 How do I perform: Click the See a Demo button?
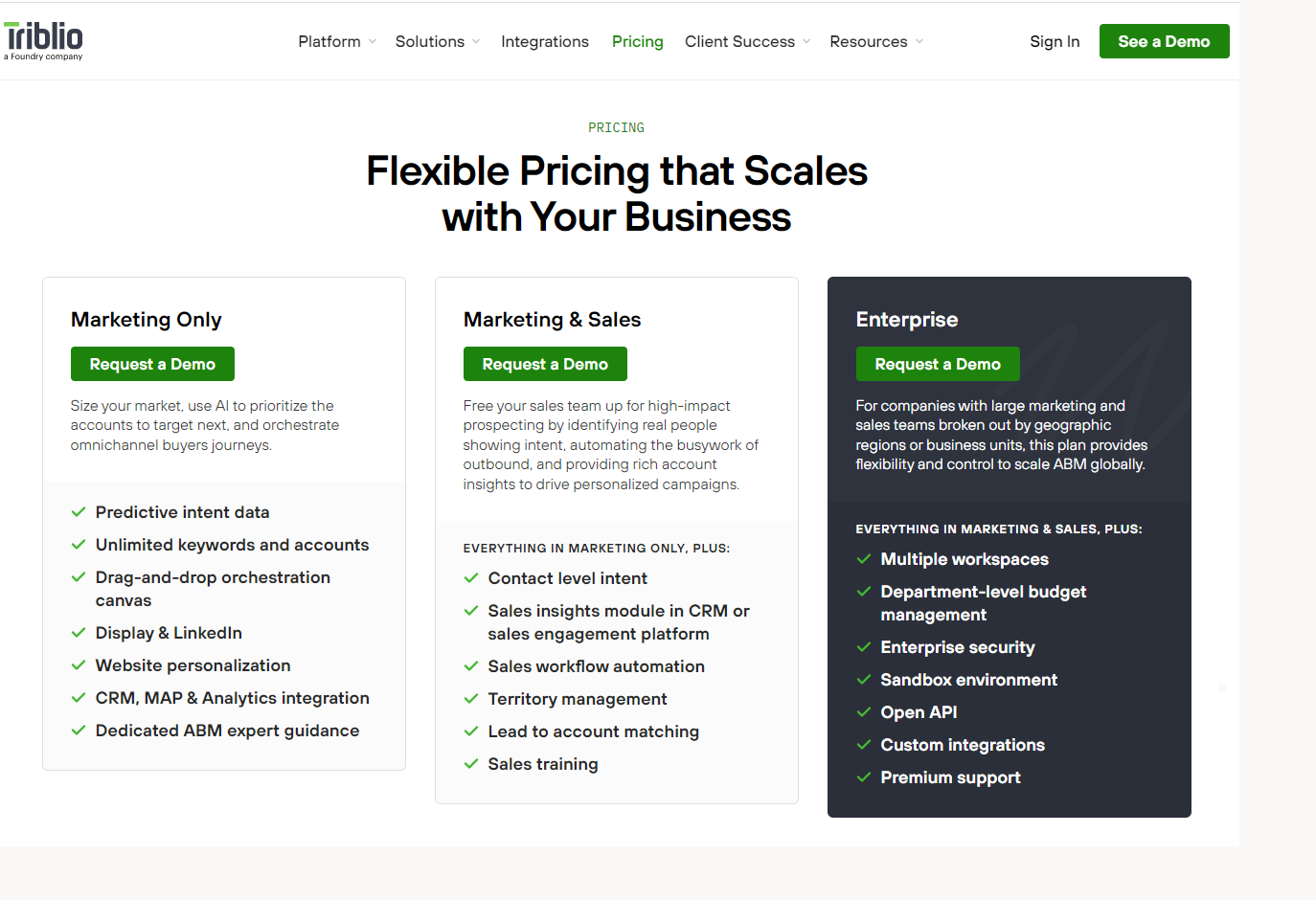[x=1164, y=41]
